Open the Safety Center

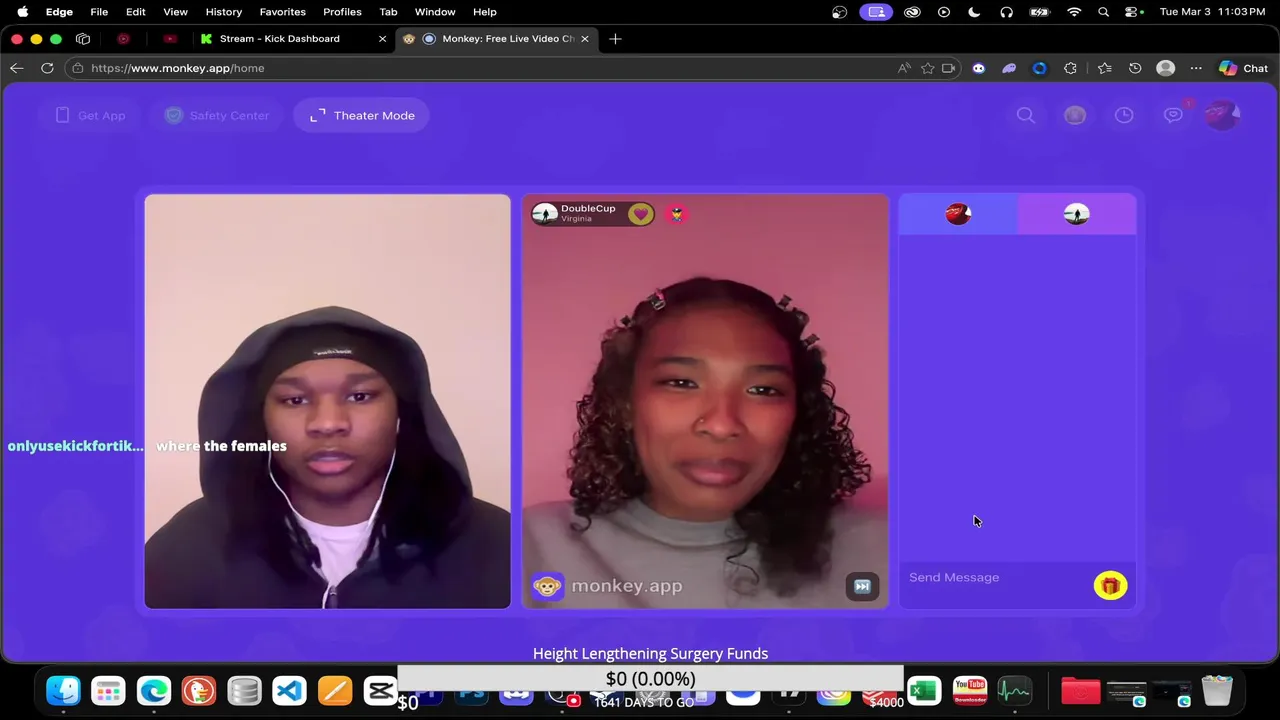(217, 115)
